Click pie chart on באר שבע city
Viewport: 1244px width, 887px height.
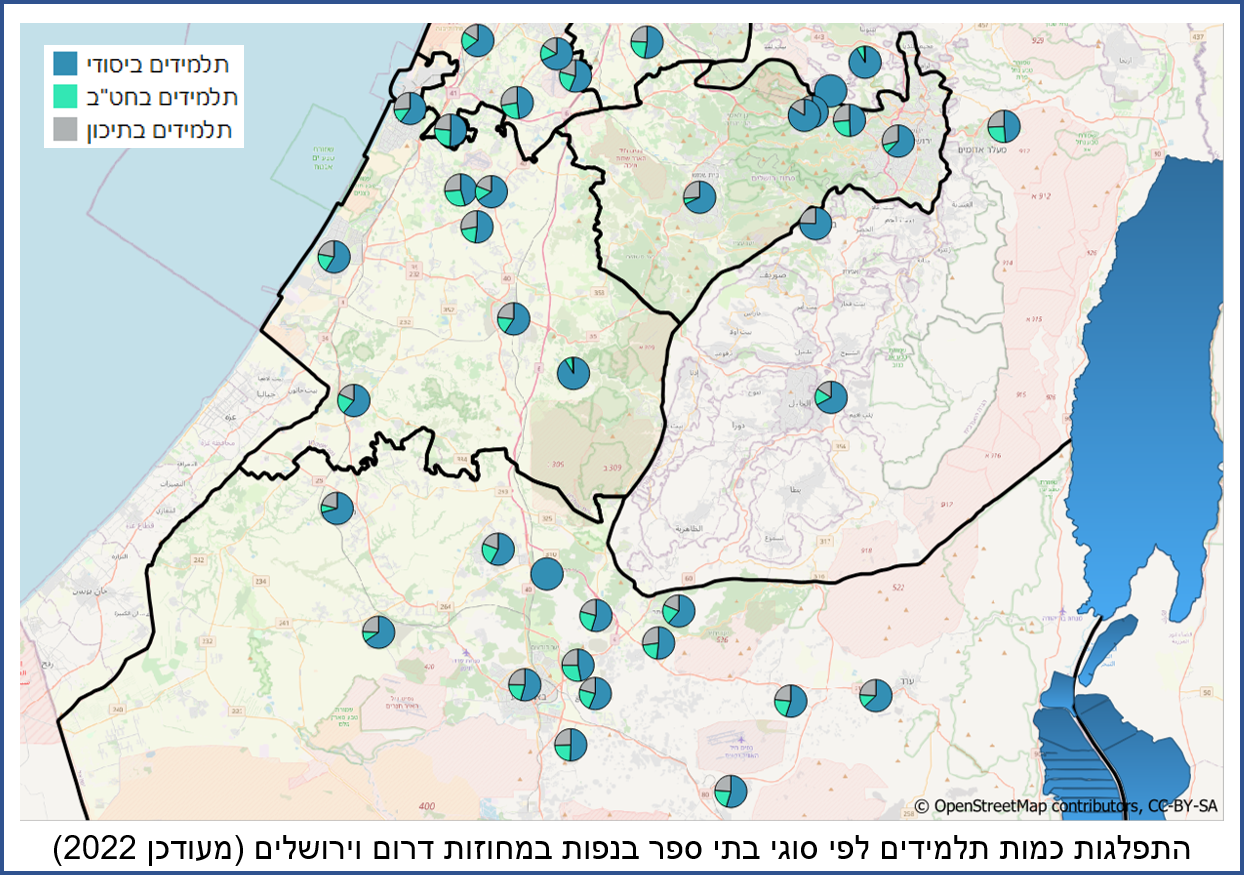point(524,685)
